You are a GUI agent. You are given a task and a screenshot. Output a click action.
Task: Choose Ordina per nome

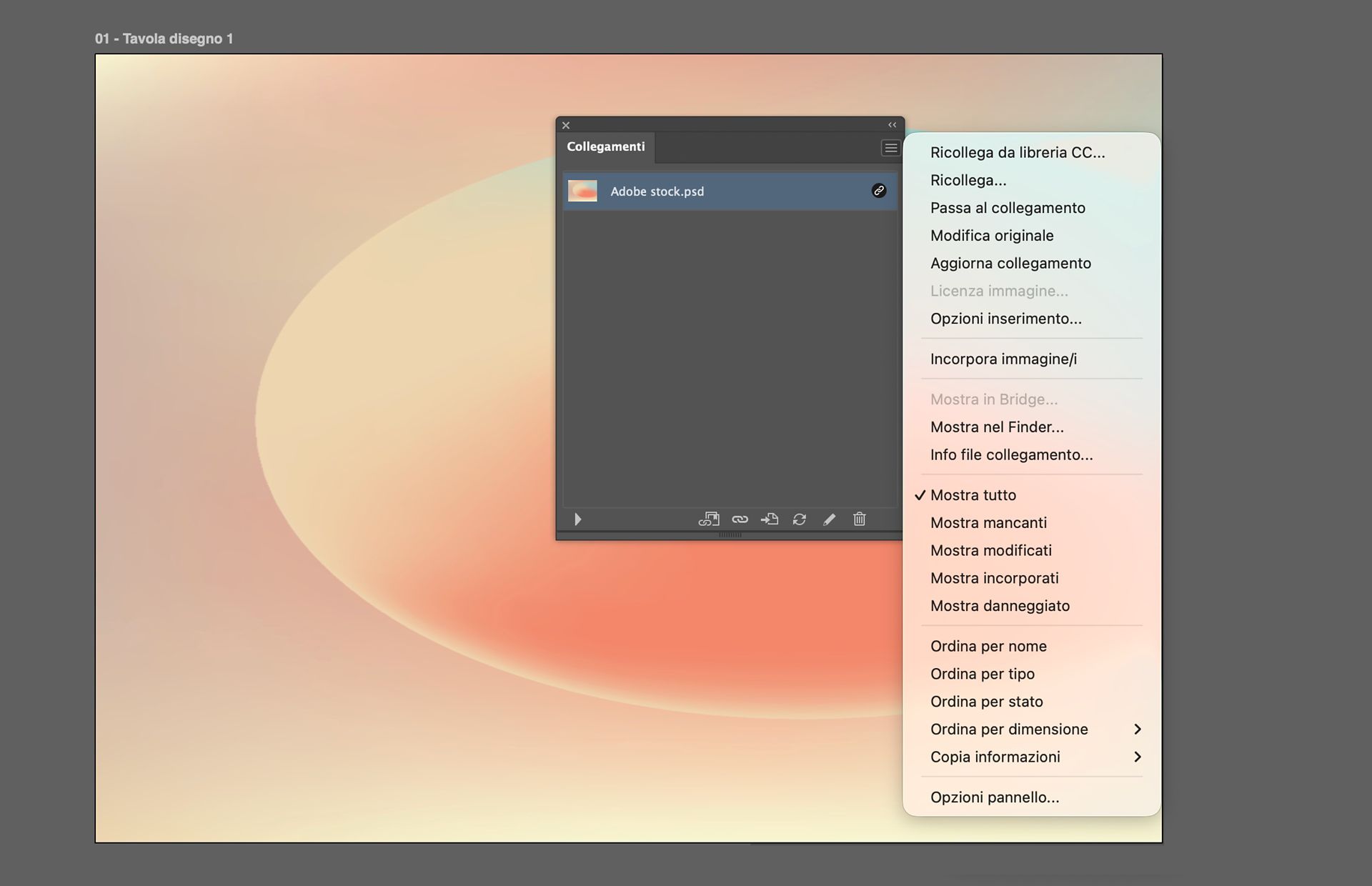(x=1032, y=646)
